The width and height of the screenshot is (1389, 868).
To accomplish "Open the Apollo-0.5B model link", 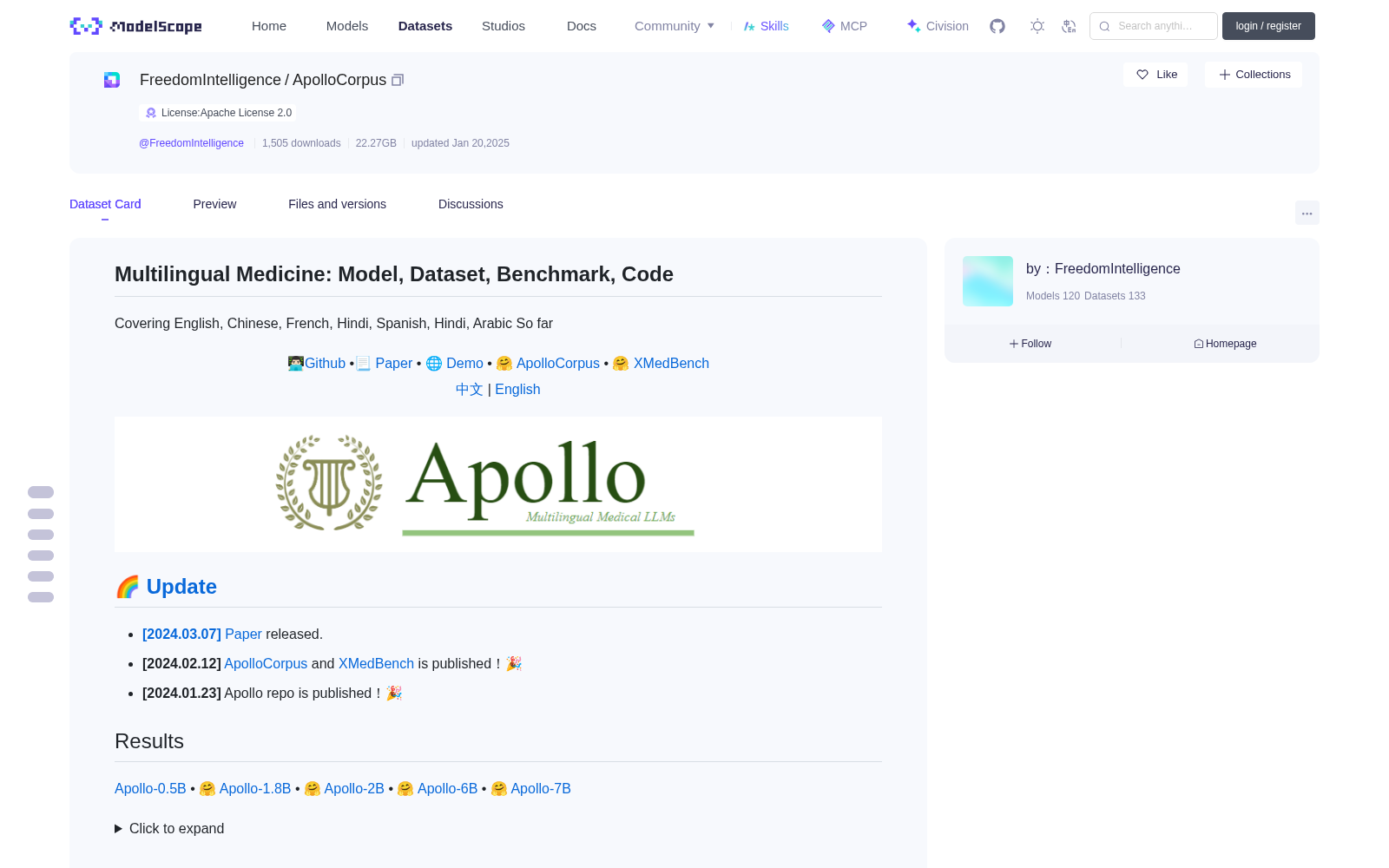I will coord(150,788).
